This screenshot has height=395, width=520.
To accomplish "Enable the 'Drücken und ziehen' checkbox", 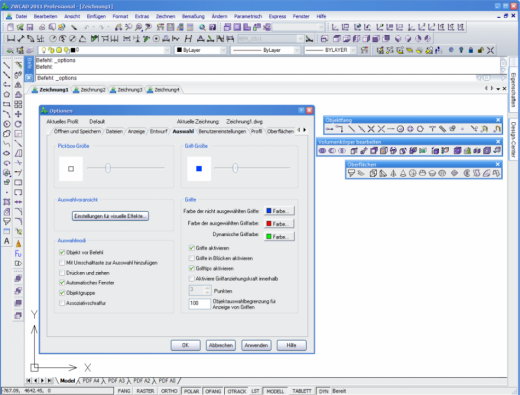I will [62, 273].
